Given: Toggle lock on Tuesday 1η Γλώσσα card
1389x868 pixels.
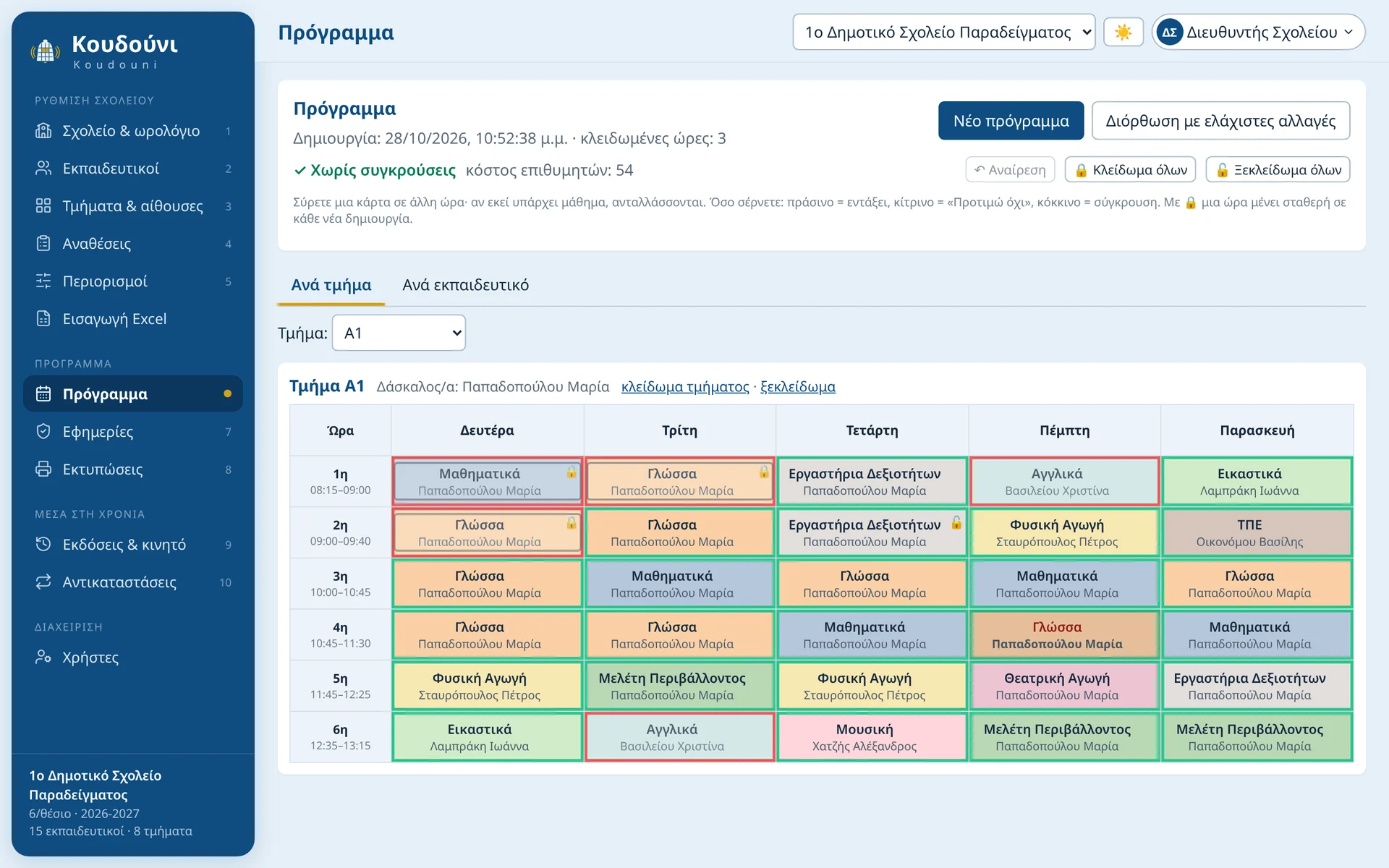Looking at the screenshot, I should coord(764,472).
